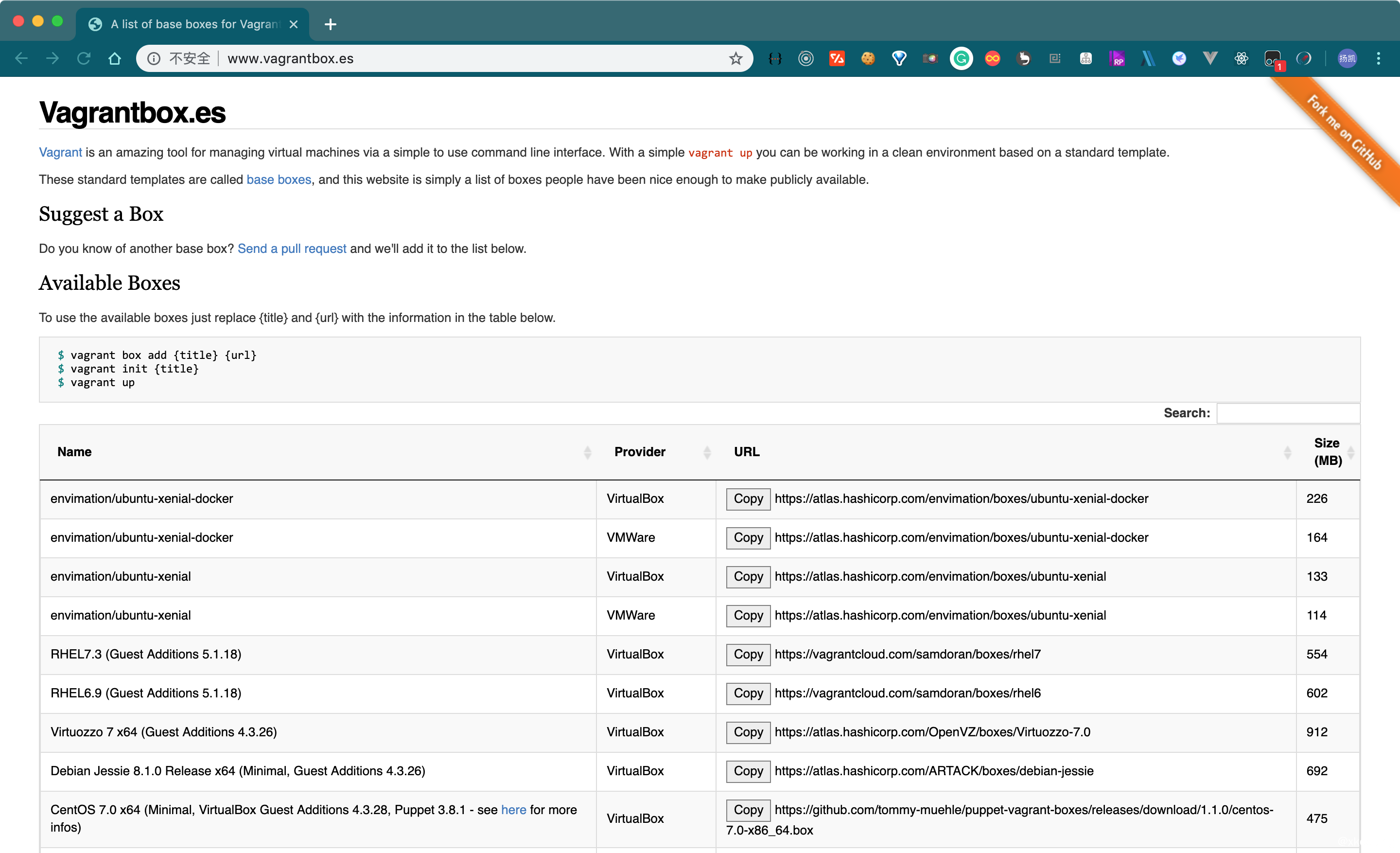Open the React Developer Tools extension
The image size is (1400, 853).
click(x=1241, y=58)
